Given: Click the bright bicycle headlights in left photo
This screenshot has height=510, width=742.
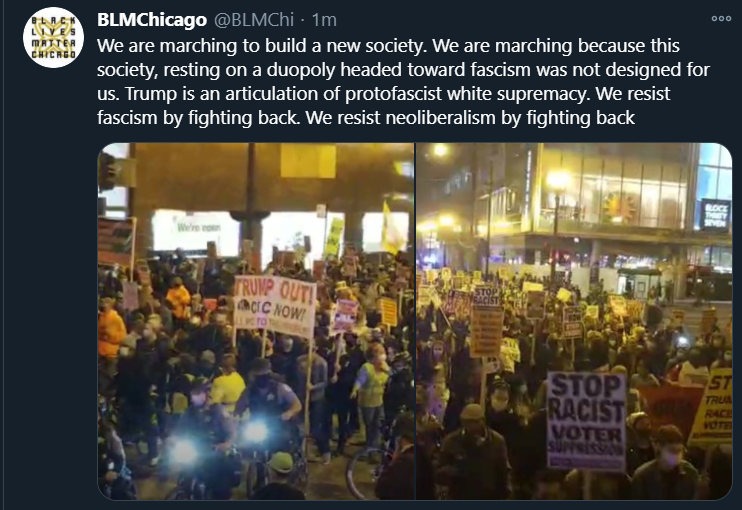Looking at the screenshot, I should tap(219, 442).
